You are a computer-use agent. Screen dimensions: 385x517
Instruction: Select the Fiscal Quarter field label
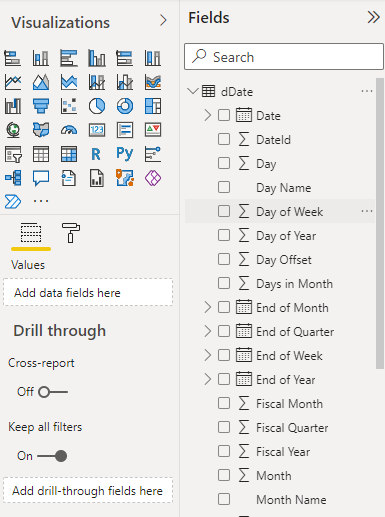click(292, 428)
